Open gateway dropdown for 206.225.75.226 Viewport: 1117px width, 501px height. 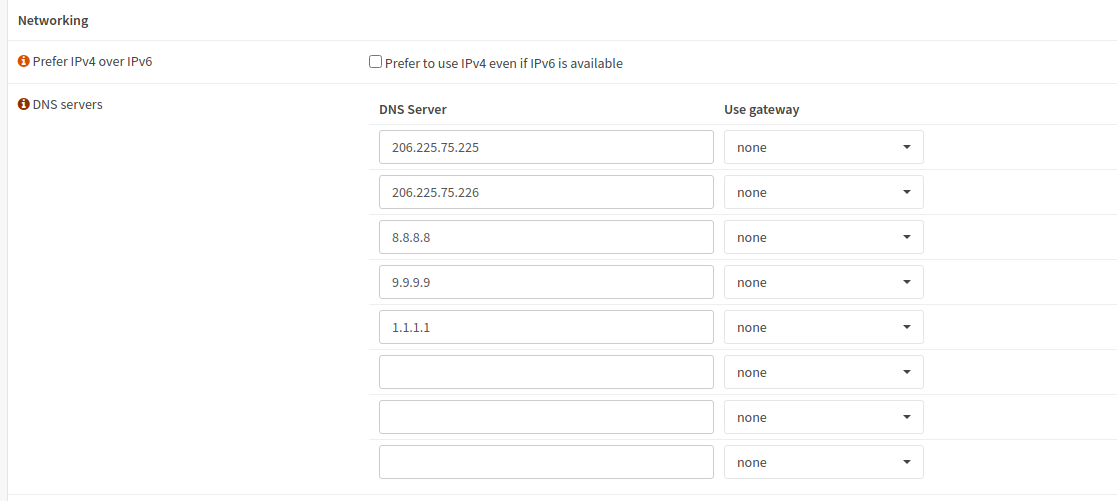point(824,192)
